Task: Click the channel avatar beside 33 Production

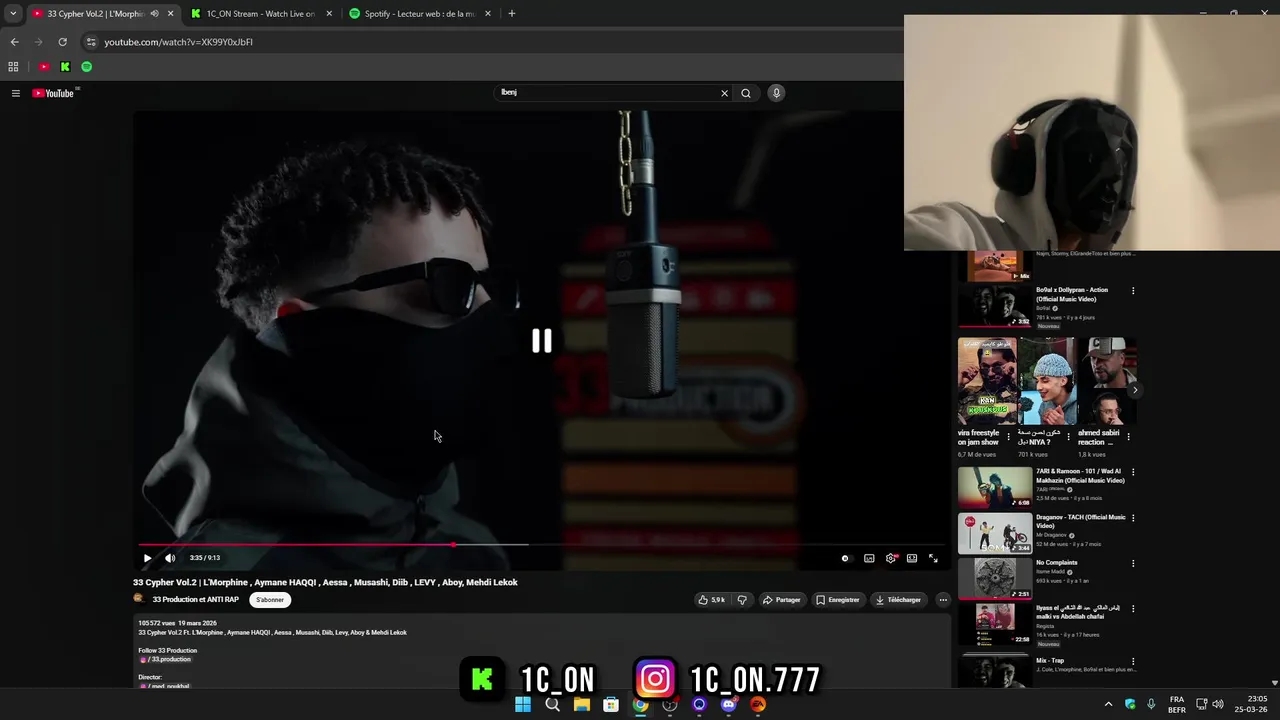Action: [x=139, y=599]
